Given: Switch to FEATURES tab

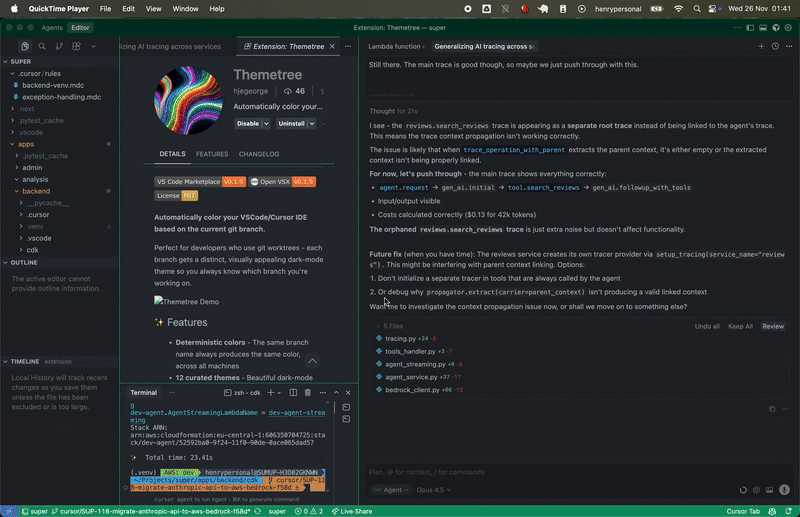Looking at the screenshot, I should tap(212, 154).
